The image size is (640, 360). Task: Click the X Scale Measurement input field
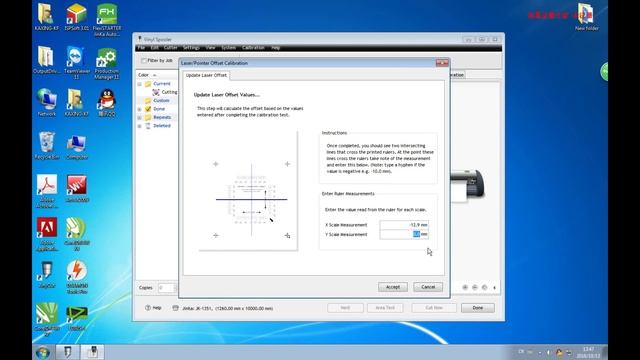click(x=404, y=225)
